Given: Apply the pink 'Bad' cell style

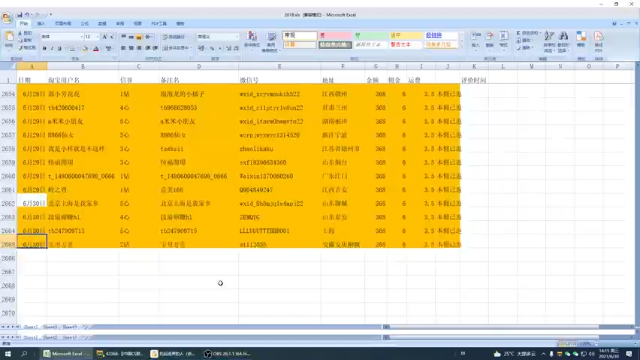Looking at the screenshot, I should click(335, 36).
